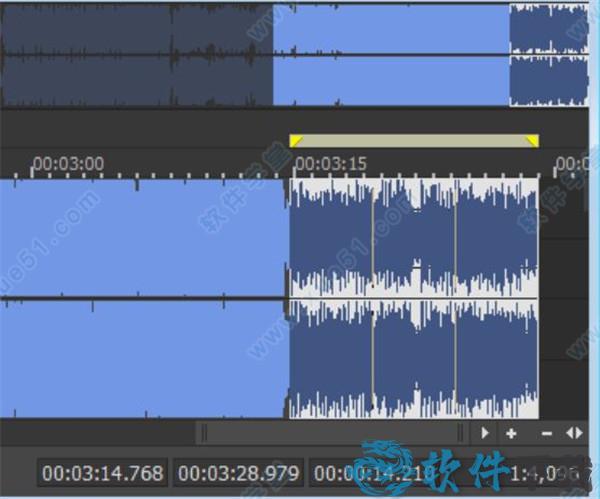Click the 00:03:15 mark on time ruler
Screen dimensions: 600x499
click(328, 163)
